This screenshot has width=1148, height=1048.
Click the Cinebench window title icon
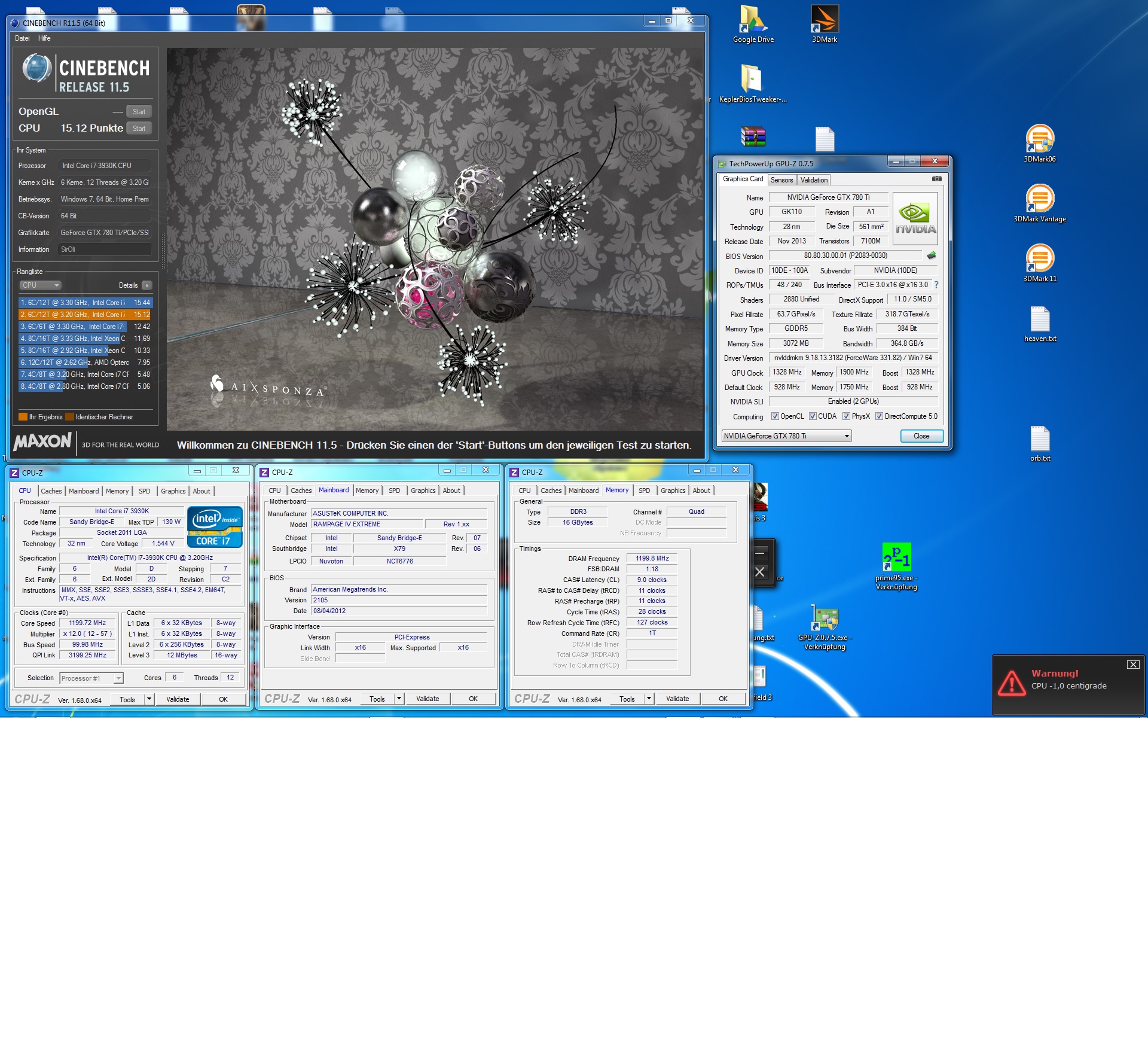click(15, 23)
